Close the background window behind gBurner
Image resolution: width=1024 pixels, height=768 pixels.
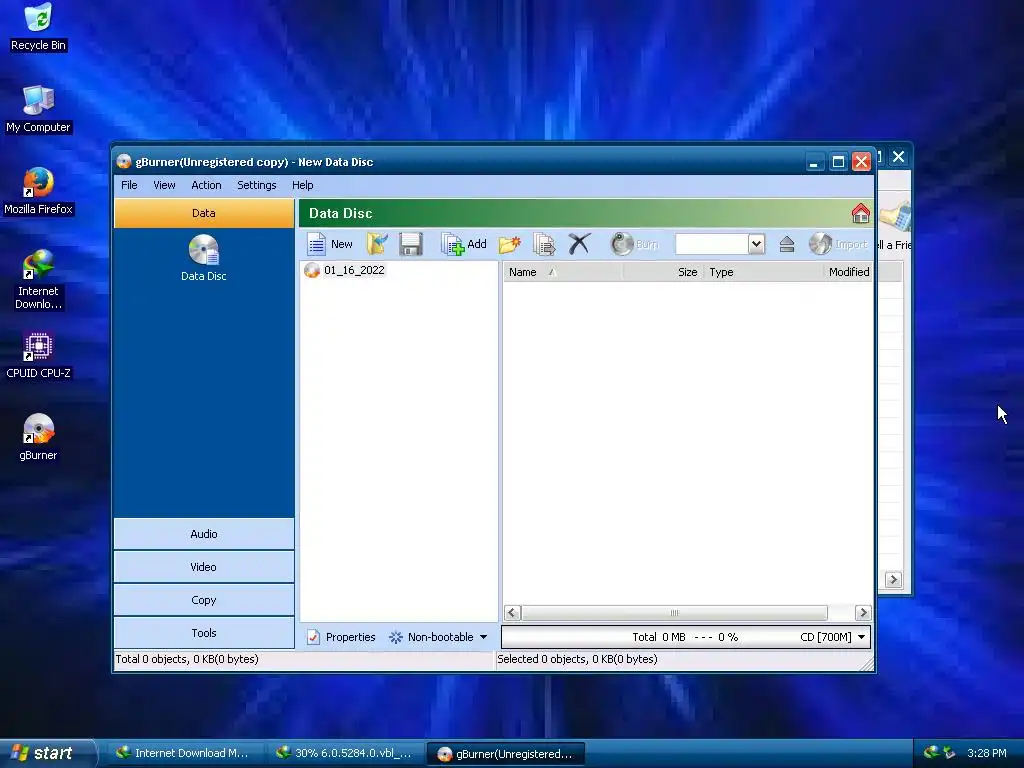[899, 157]
